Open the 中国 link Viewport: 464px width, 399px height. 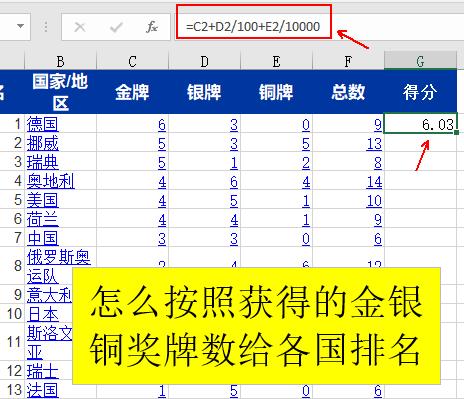tap(42, 238)
